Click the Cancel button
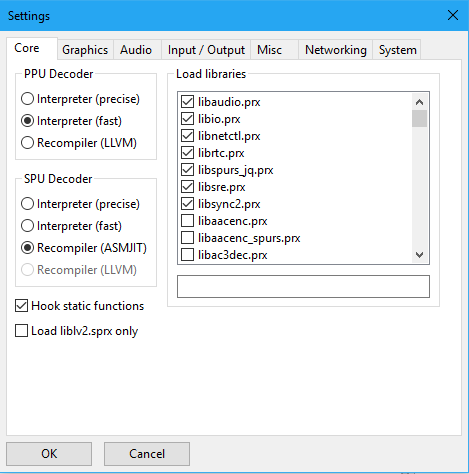The image size is (469, 474). [x=147, y=454]
